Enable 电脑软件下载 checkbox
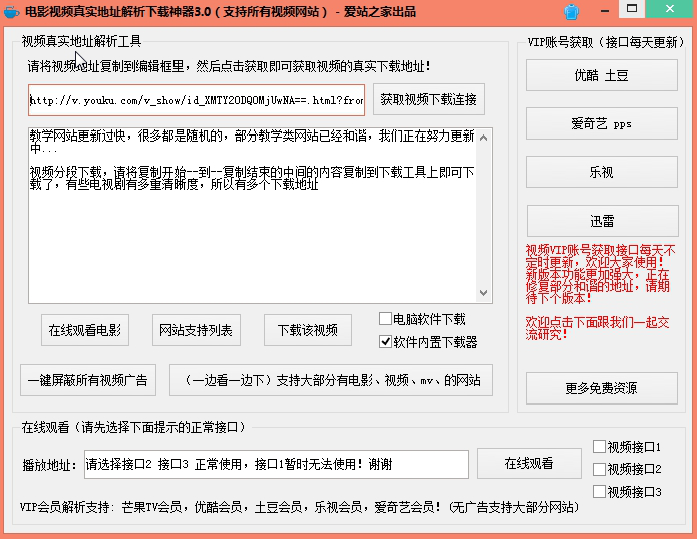The height and width of the screenshot is (539, 697). pyautogui.click(x=385, y=319)
